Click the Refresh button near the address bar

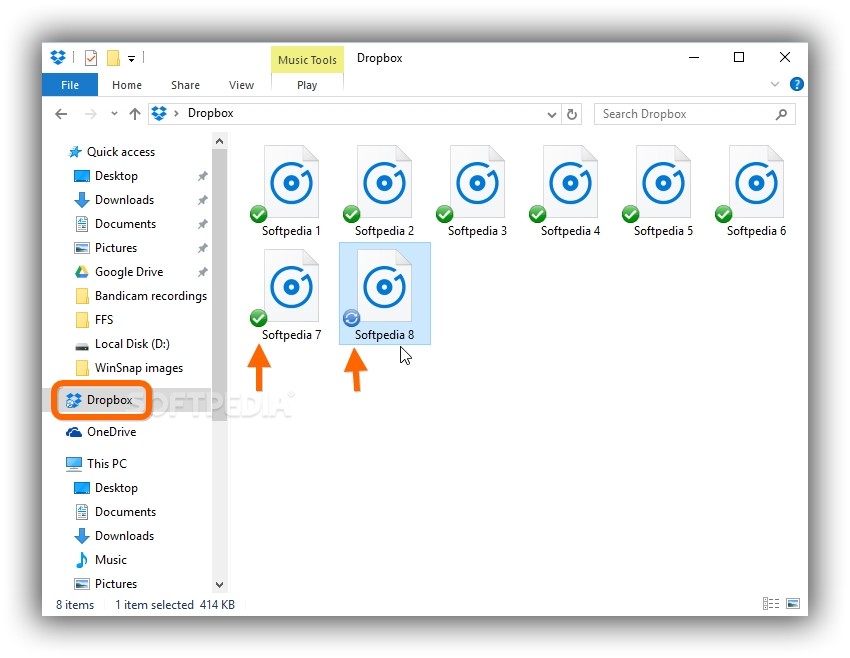pos(572,114)
